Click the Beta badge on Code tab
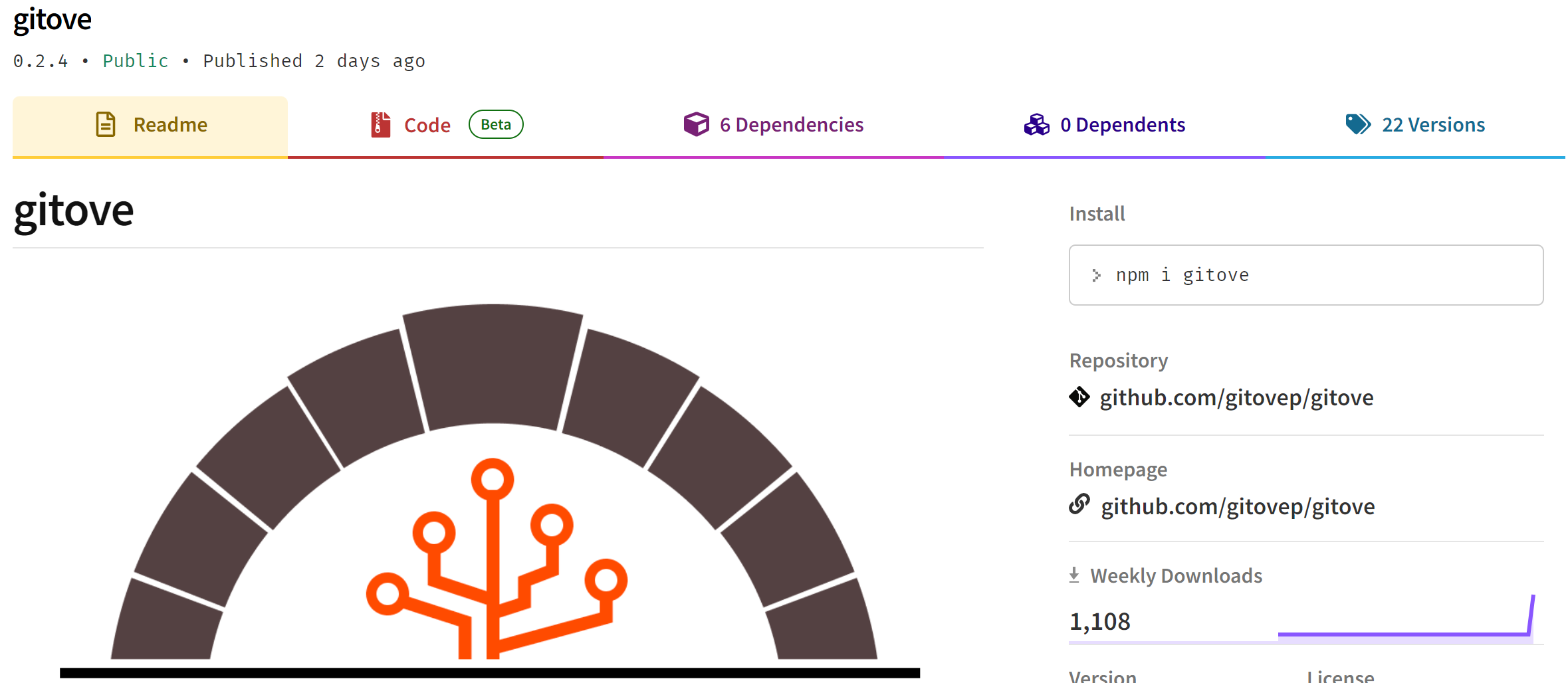 point(496,124)
